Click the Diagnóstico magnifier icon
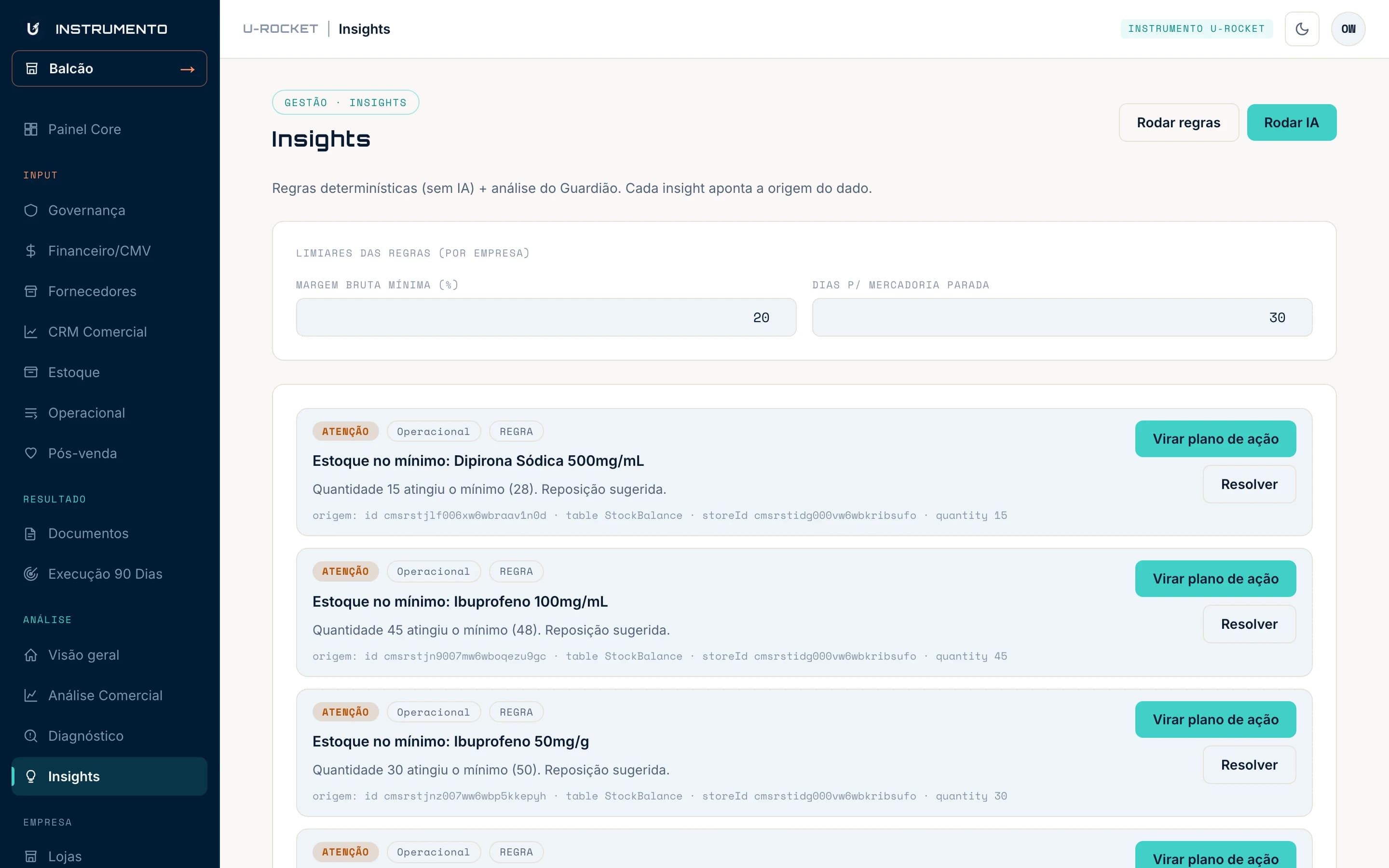The height and width of the screenshot is (868, 1389). pos(31,736)
